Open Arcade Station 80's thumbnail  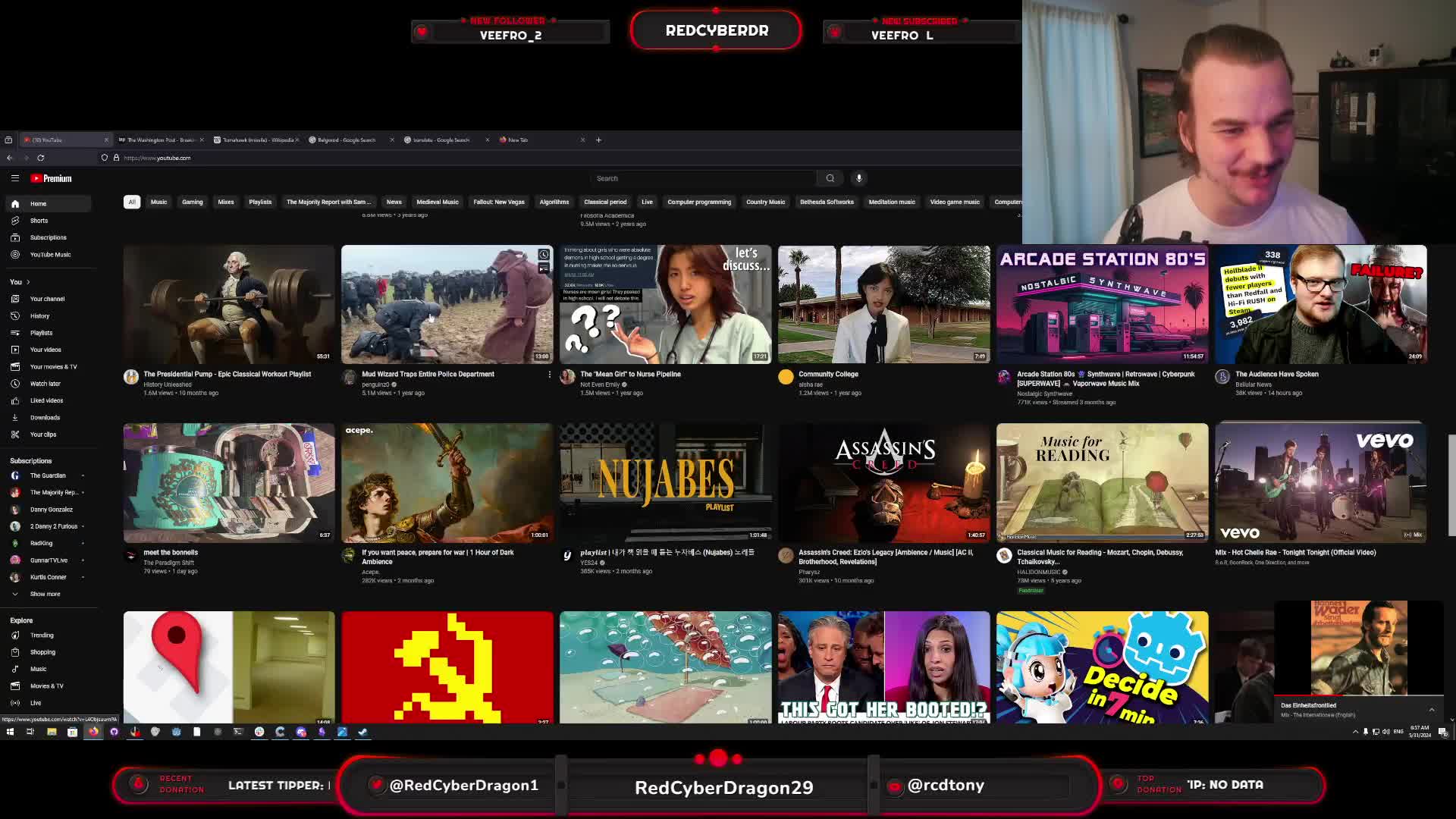click(x=1102, y=304)
